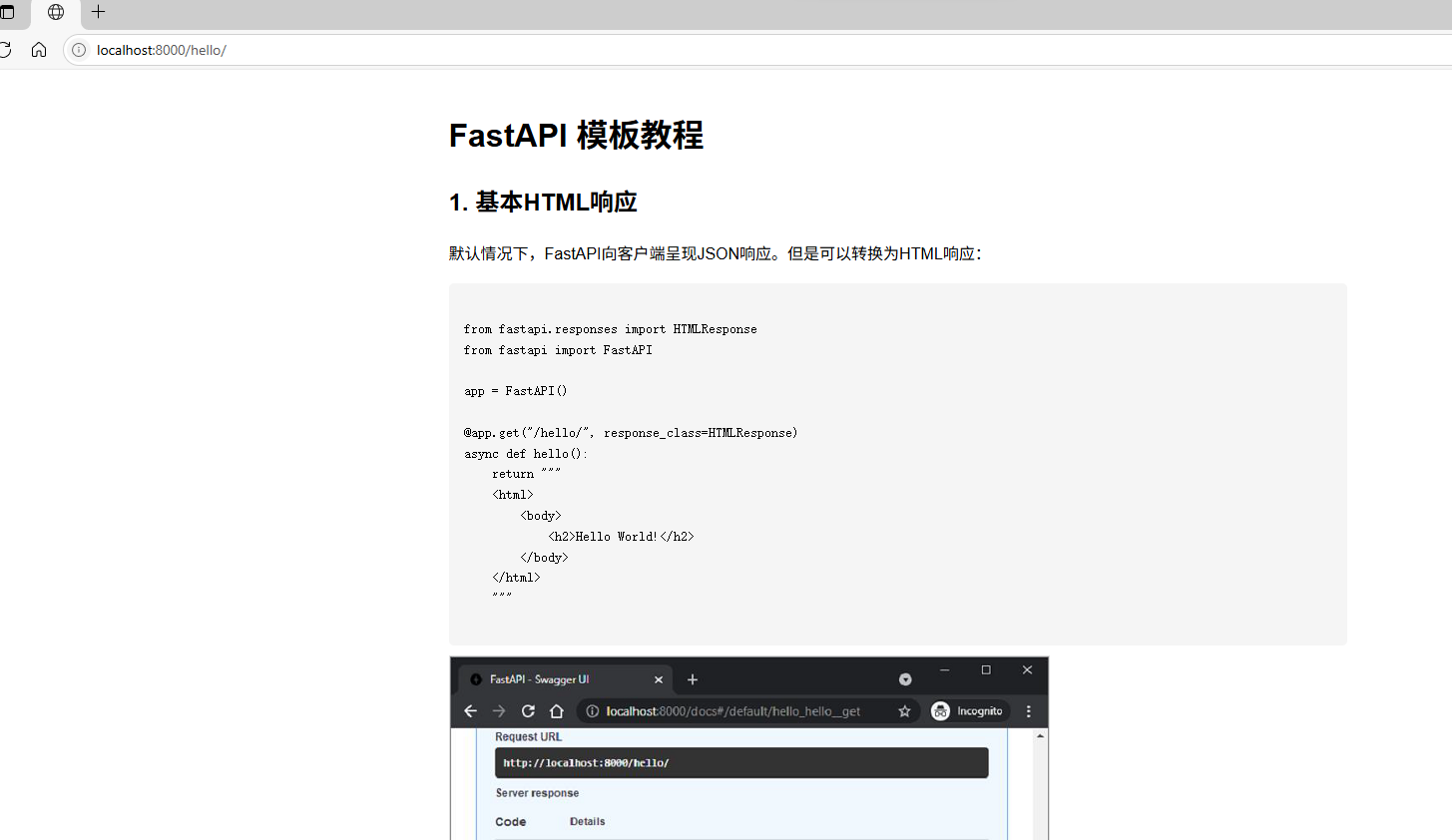The width and height of the screenshot is (1452, 840).
Task: Go to the browser home page
Action: (39, 50)
